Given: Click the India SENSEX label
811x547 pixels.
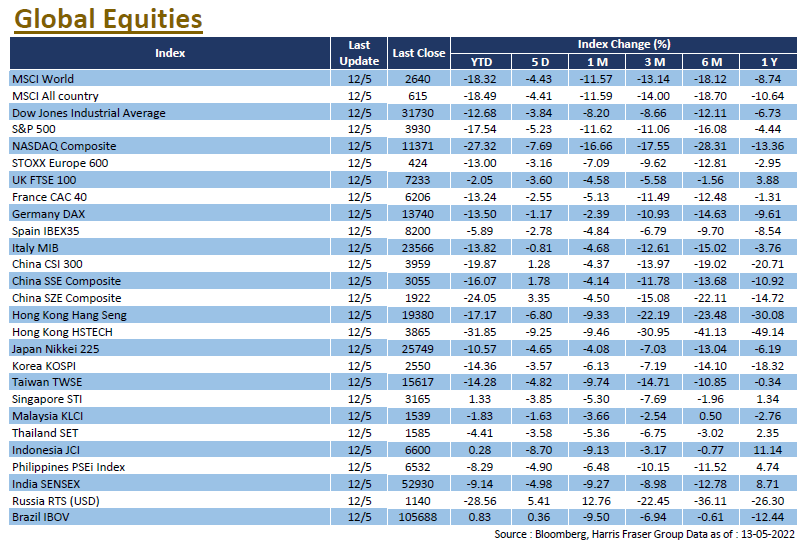Looking at the screenshot, I should (x=46, y=484).
